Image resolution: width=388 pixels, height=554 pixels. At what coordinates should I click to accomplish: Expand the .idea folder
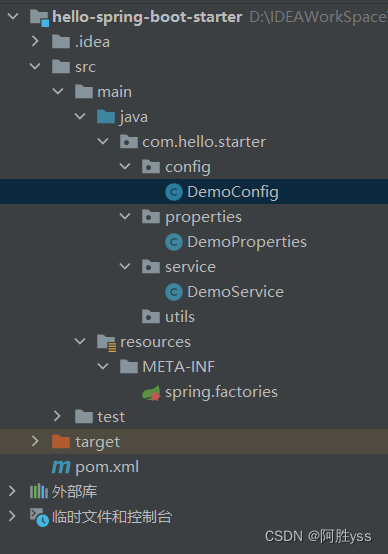click(x=35, y=41)
